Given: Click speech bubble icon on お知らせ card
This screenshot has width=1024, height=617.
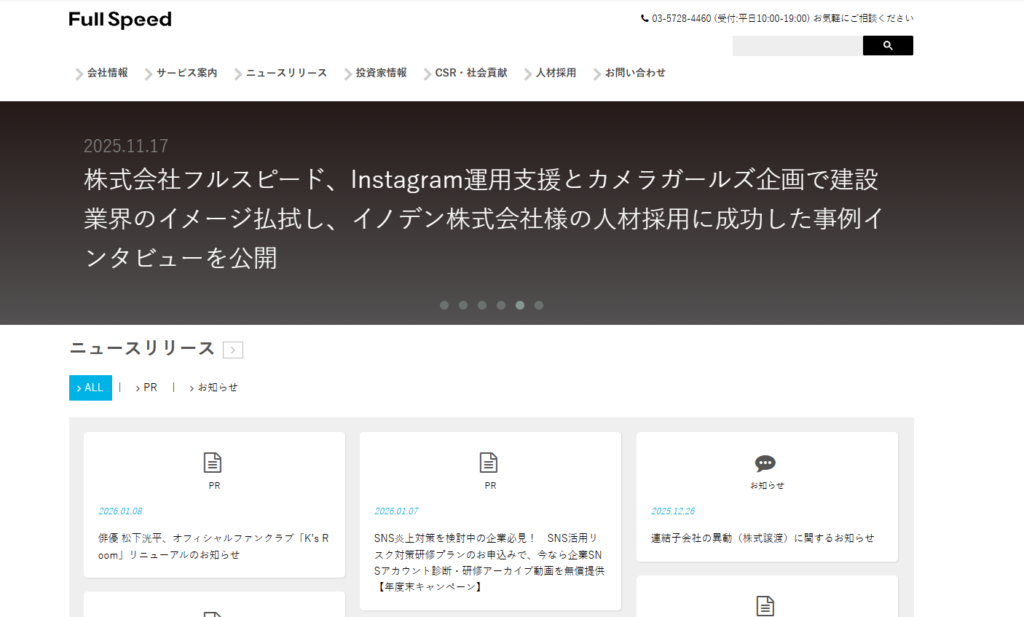Looking at the screenshot, I should point(765,463).
